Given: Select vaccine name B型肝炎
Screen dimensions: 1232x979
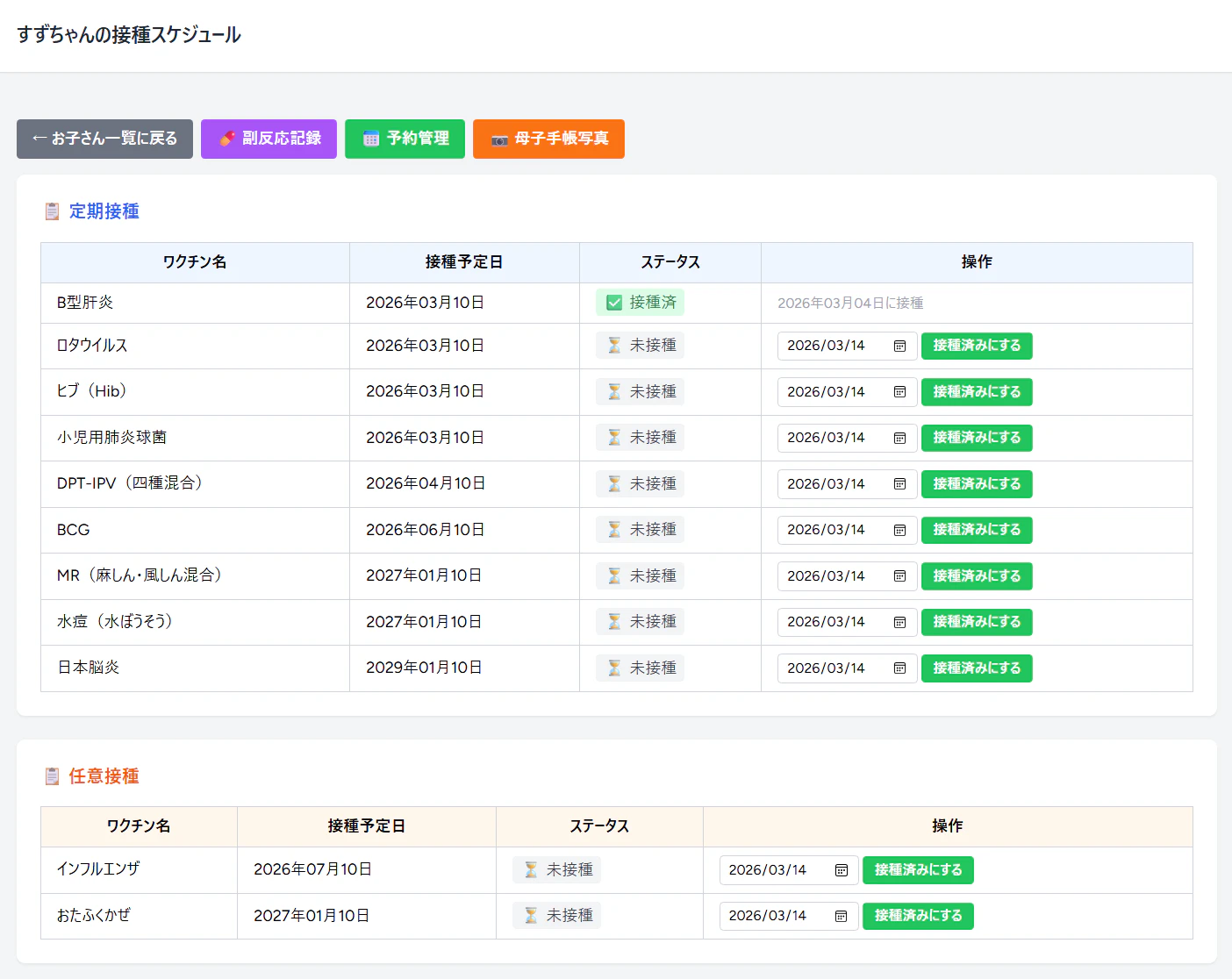Looking at the screenshot, I should [85, 303].
